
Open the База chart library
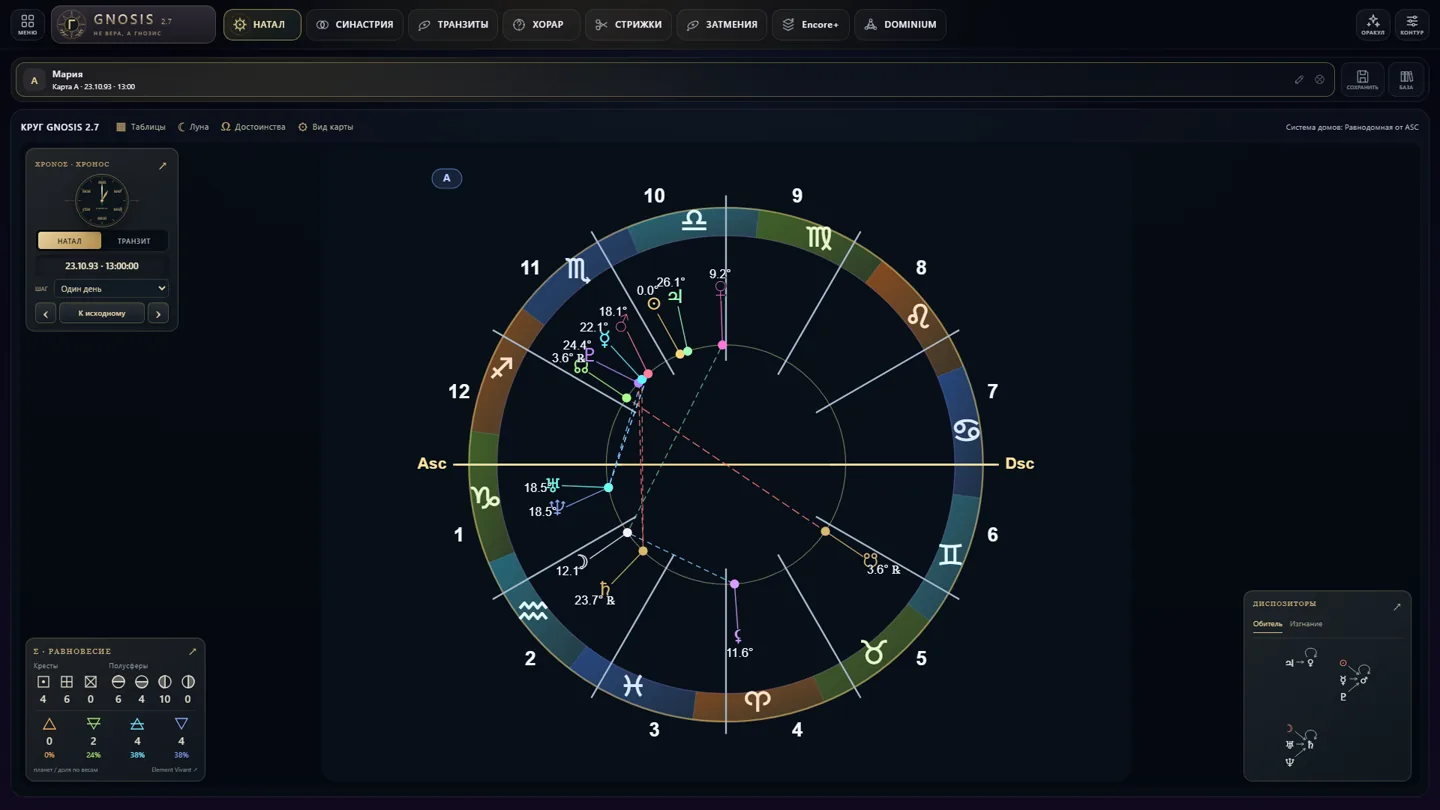coord(1406,80)
